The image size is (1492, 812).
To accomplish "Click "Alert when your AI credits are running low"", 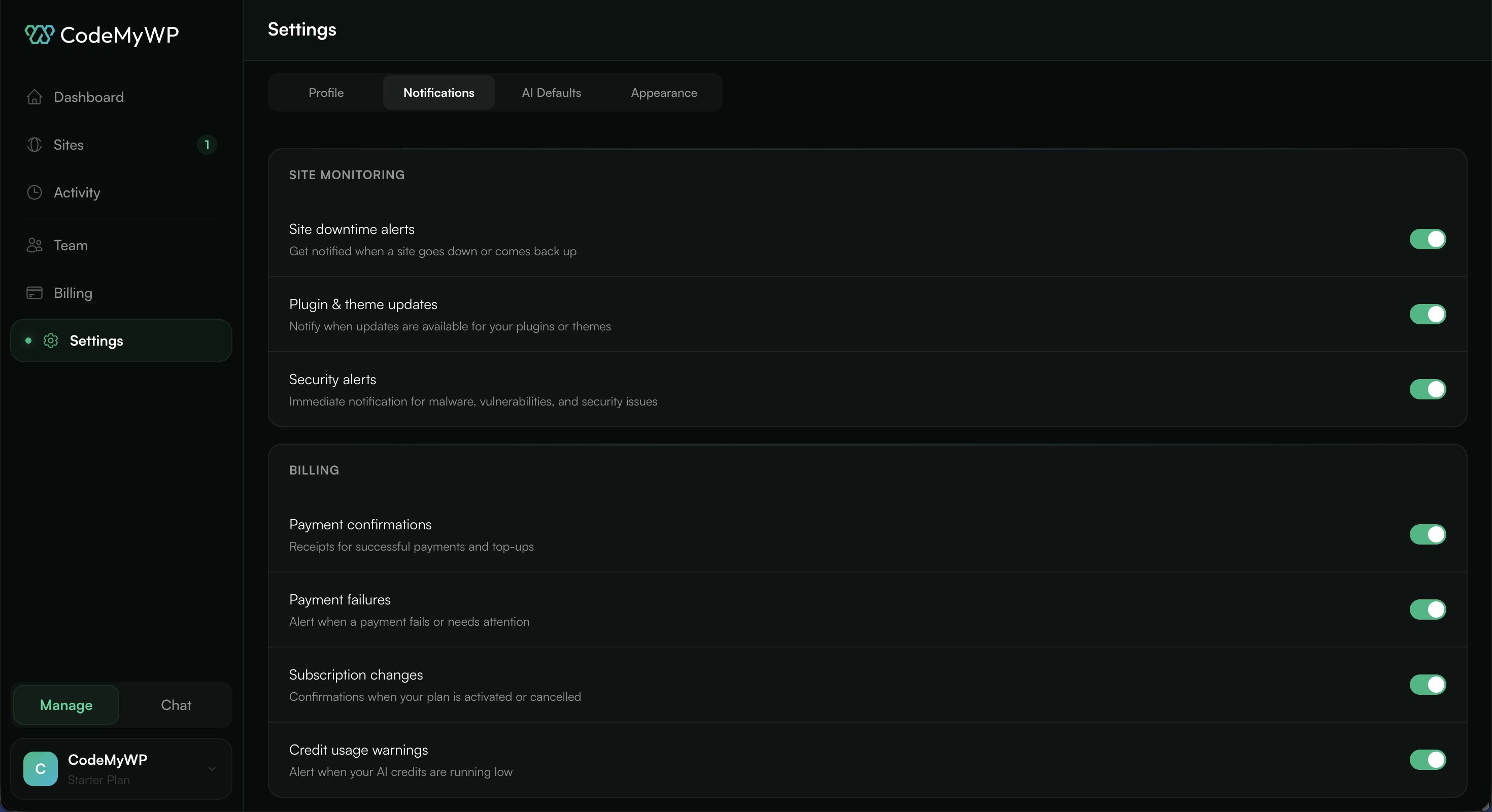I will (401, 772).
